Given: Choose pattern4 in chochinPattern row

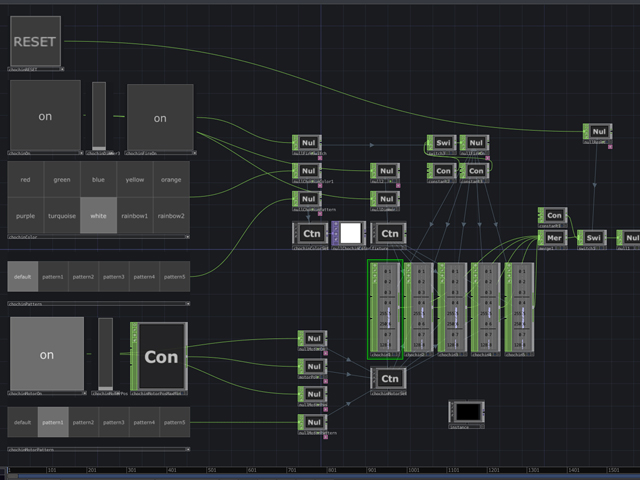Looking at the screenshot, I should point(144,276).
